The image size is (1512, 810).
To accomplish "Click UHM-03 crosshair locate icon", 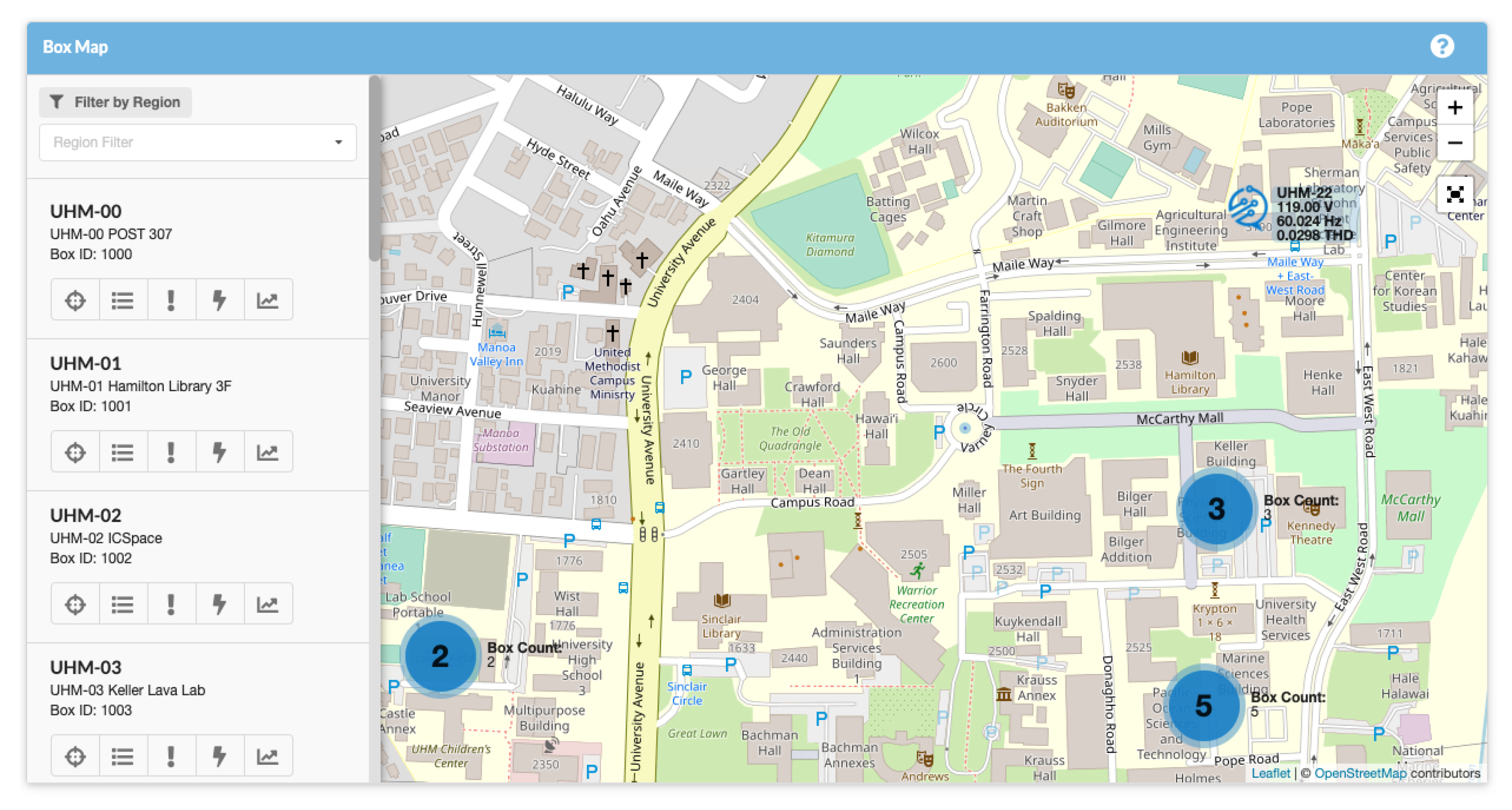I will tap(75, 756).
